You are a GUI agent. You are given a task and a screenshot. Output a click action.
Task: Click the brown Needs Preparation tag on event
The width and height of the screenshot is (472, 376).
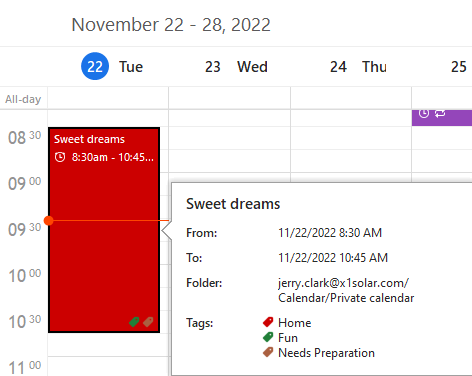pyautogui.click(x=148, y=322)
